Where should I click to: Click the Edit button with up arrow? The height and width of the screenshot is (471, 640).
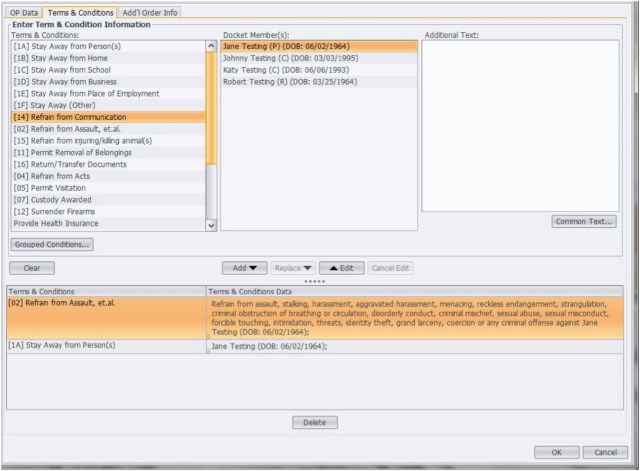(341, 268)
